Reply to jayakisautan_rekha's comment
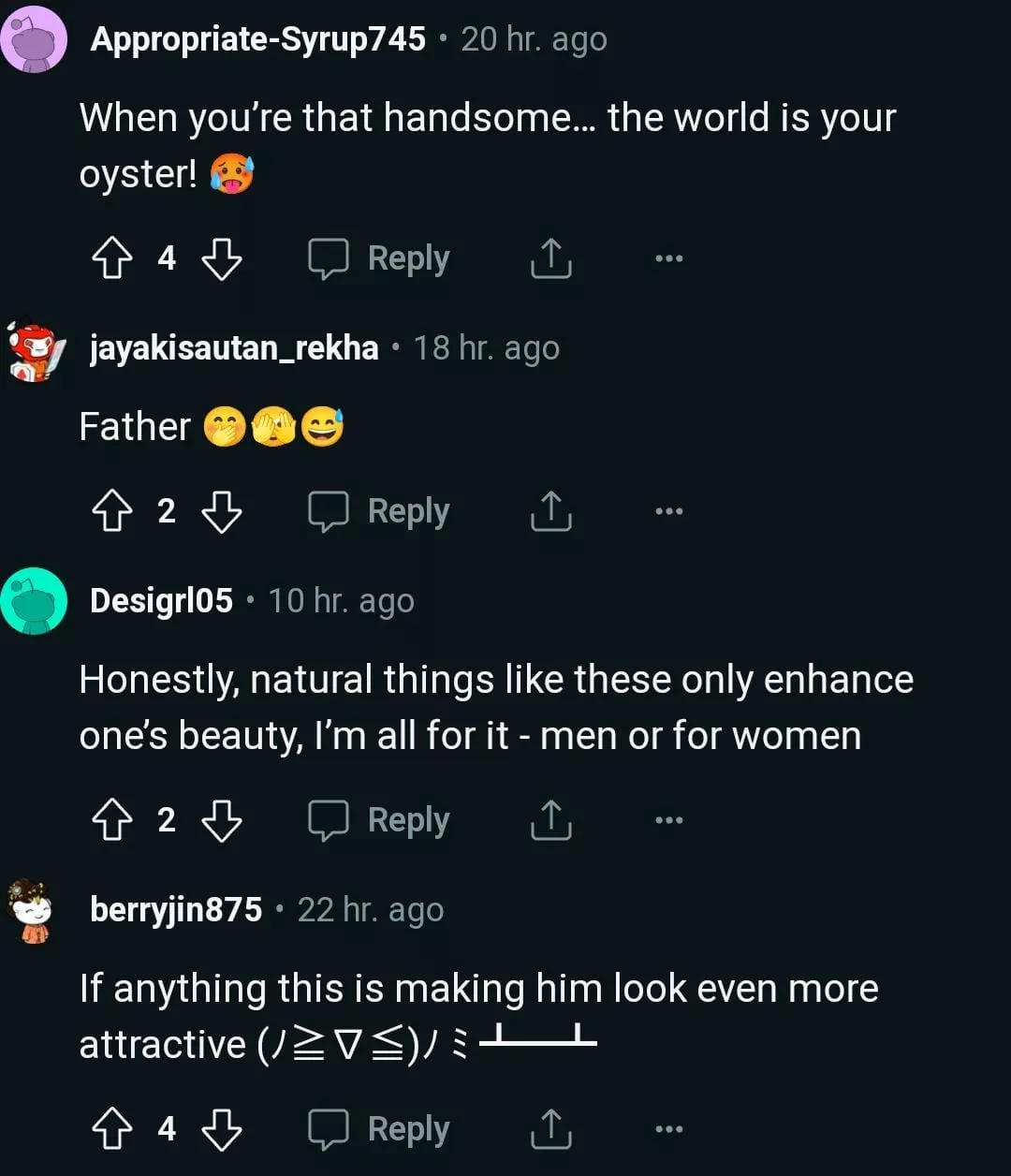The image size is (1011, 1176). (x=380, y=511)
